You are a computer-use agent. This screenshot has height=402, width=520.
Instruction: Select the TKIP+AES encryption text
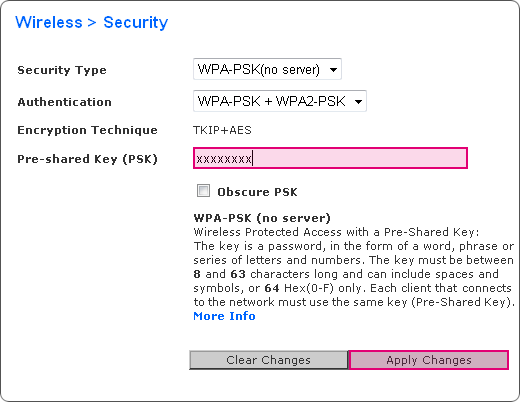tap(222, 130)
